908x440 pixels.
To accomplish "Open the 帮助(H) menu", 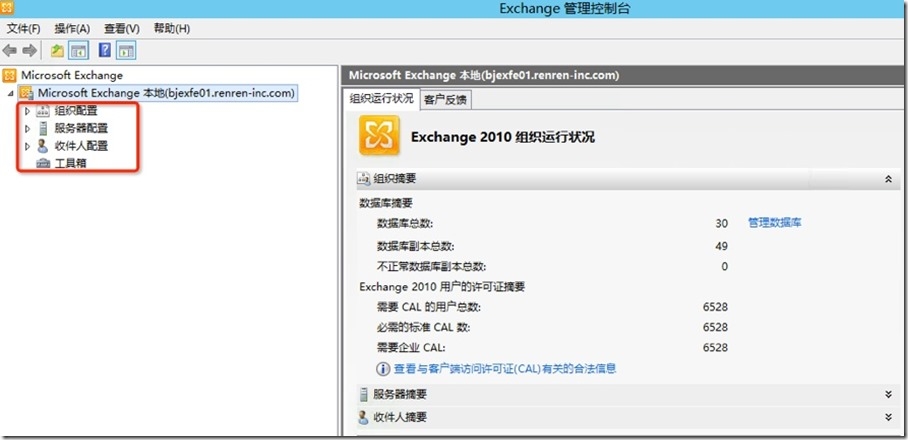I will (172, 28).
